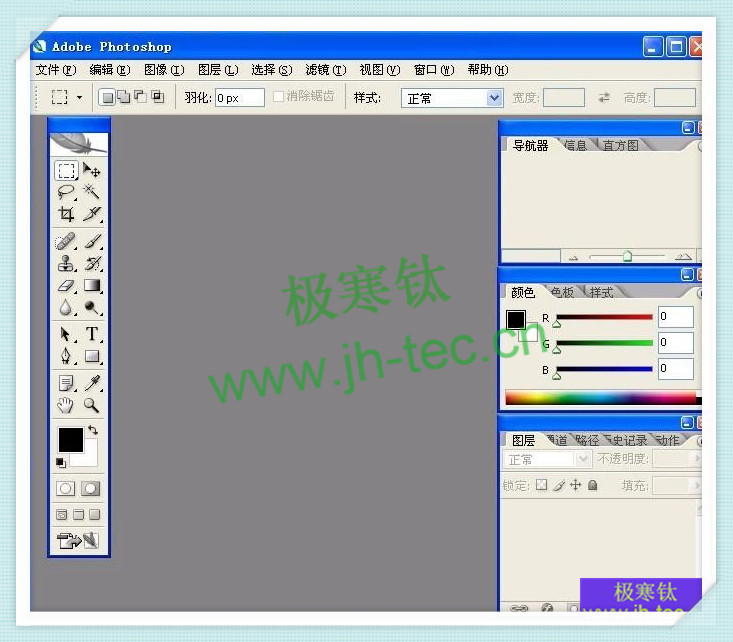Switch to the 直方图 tab

point(620,145)
